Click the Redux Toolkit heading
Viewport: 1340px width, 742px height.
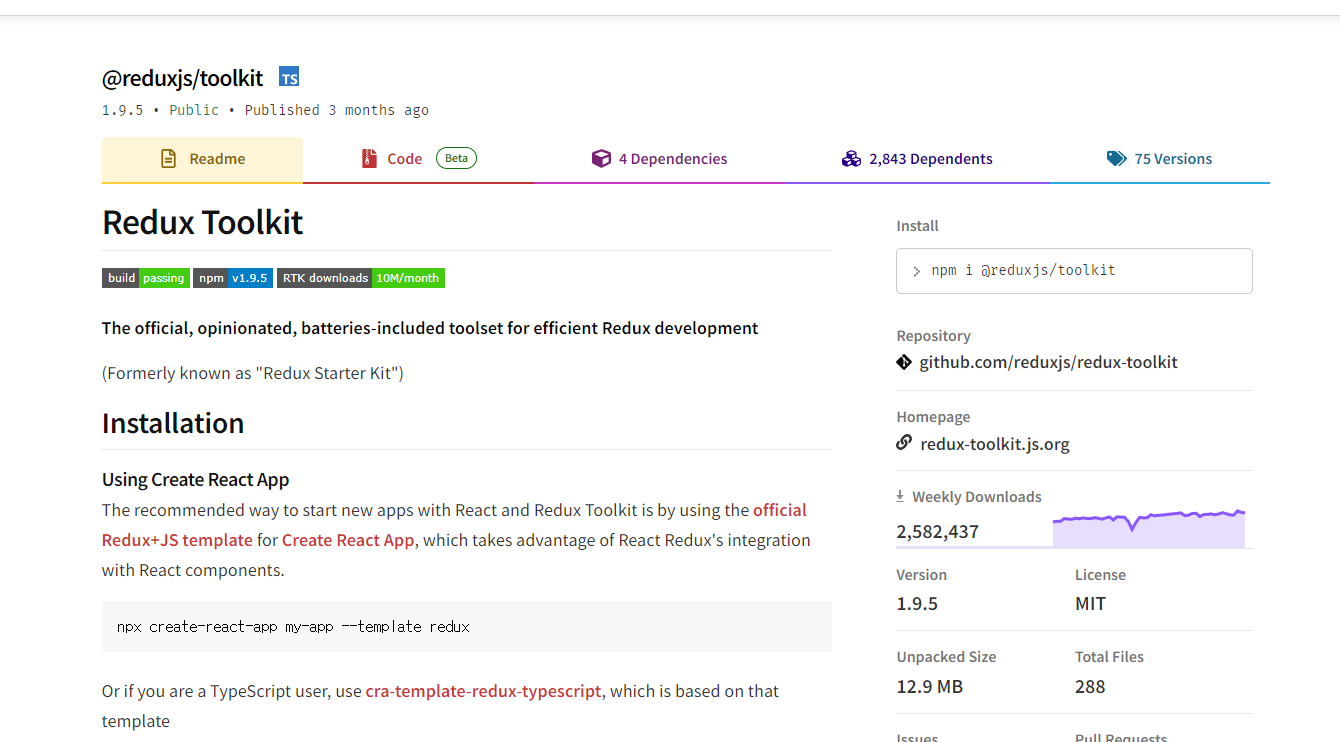(x=202, y=222)
